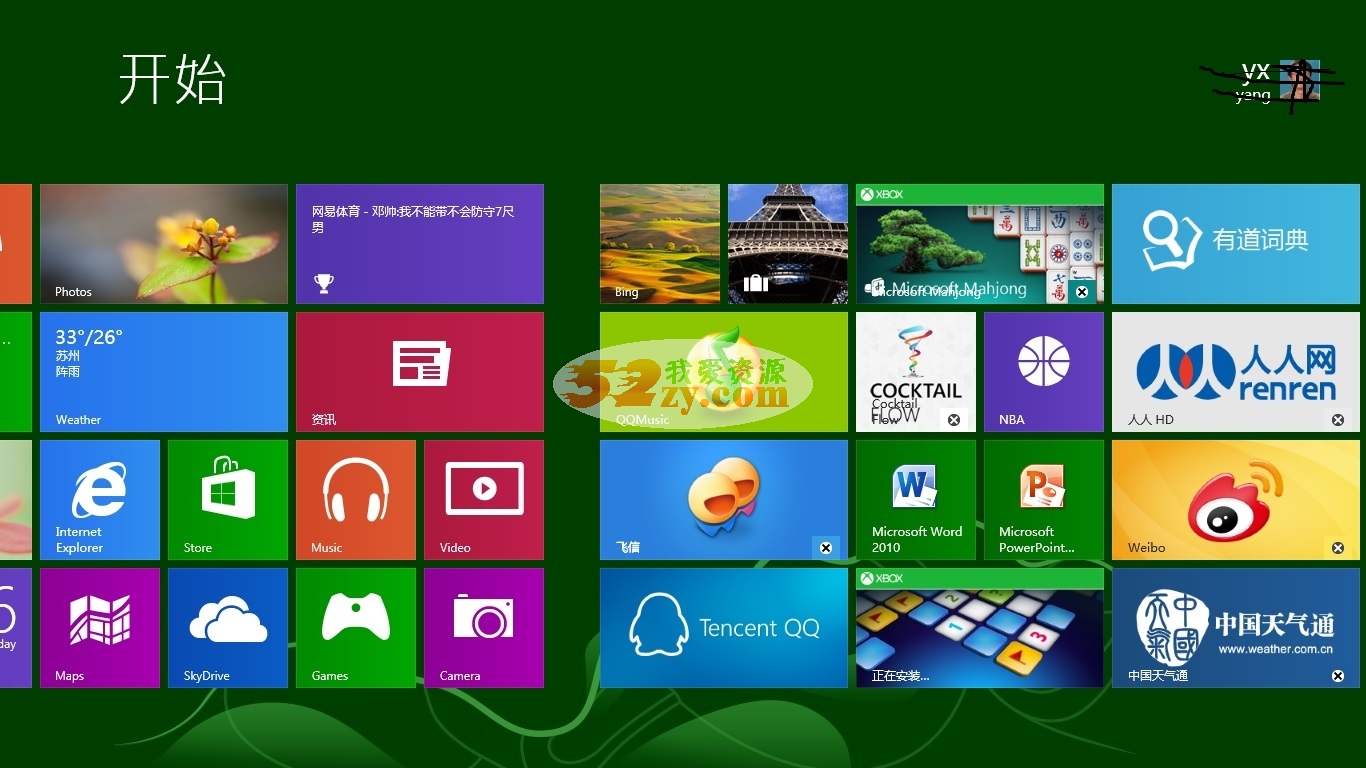
Task: Open the Music headphones tile
Action: (x=356, y=500)
